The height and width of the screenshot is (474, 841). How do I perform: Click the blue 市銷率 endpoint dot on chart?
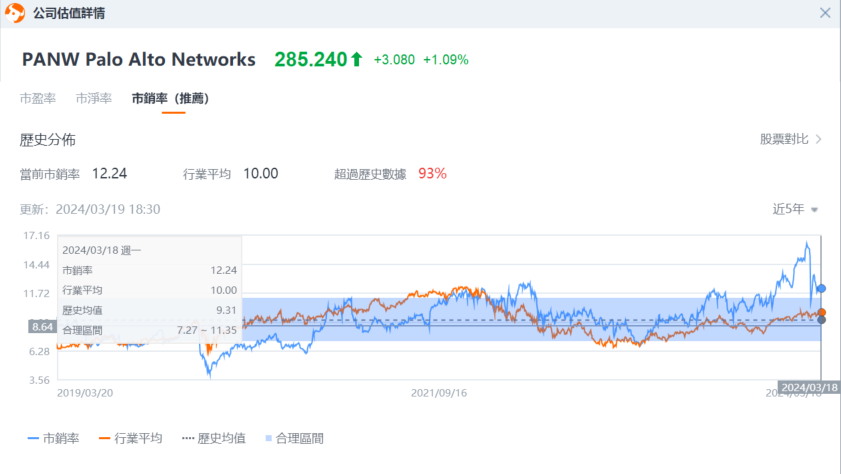pyautogui.click(x=821, y=289)
